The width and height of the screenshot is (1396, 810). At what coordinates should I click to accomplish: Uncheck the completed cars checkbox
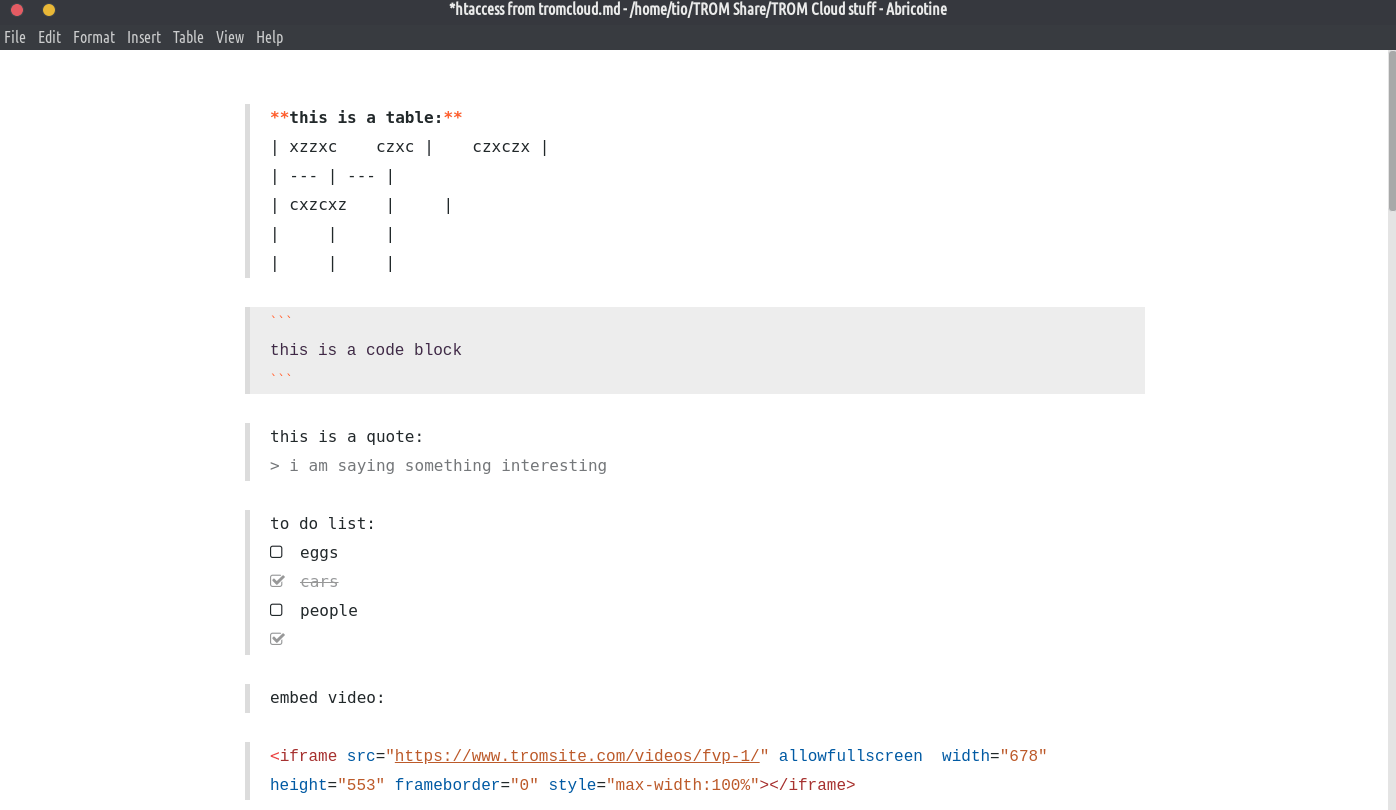(x=277, y=581)
